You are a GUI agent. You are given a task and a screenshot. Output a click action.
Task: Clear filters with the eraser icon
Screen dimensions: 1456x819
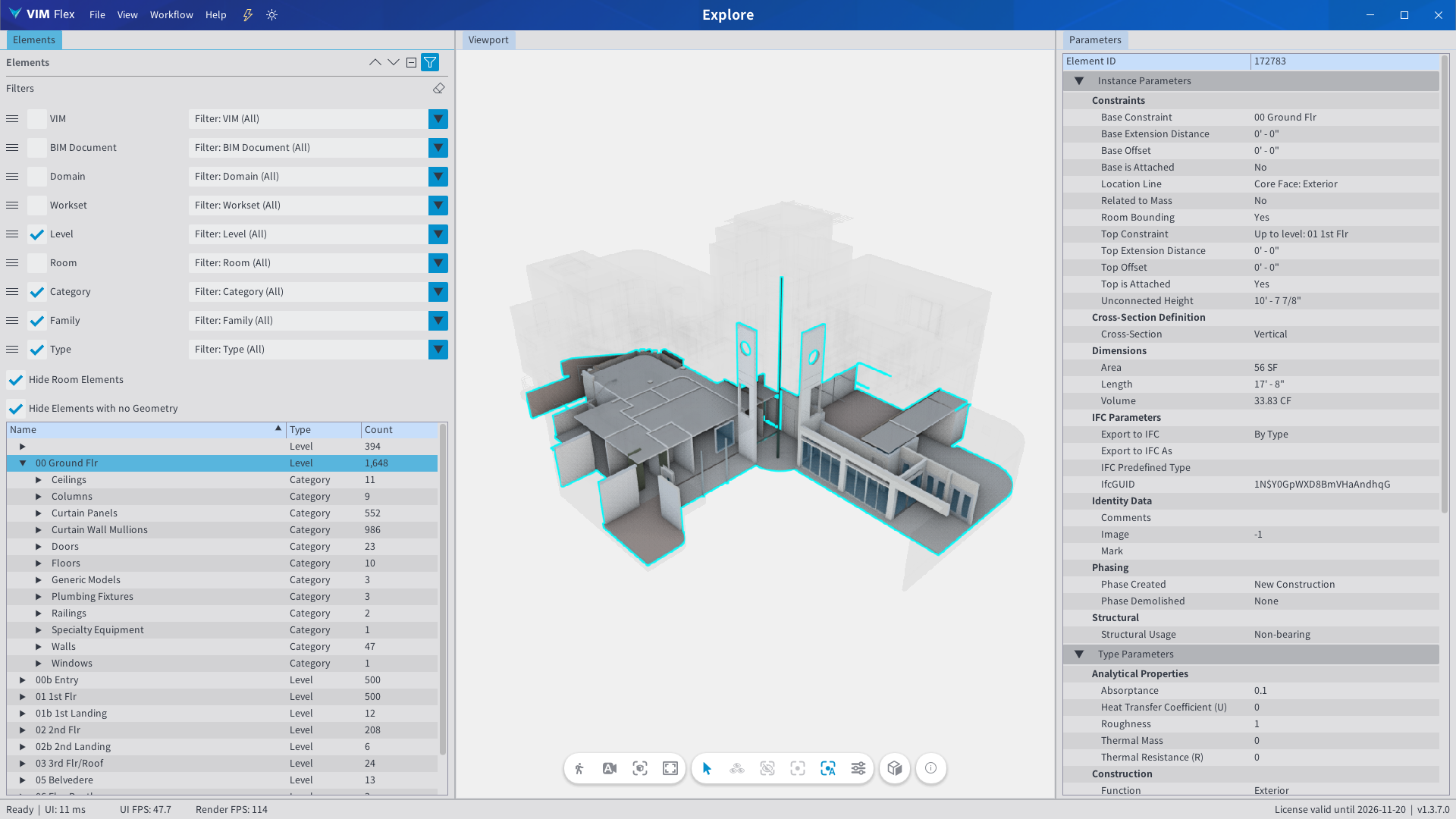[x=439, y=89]
